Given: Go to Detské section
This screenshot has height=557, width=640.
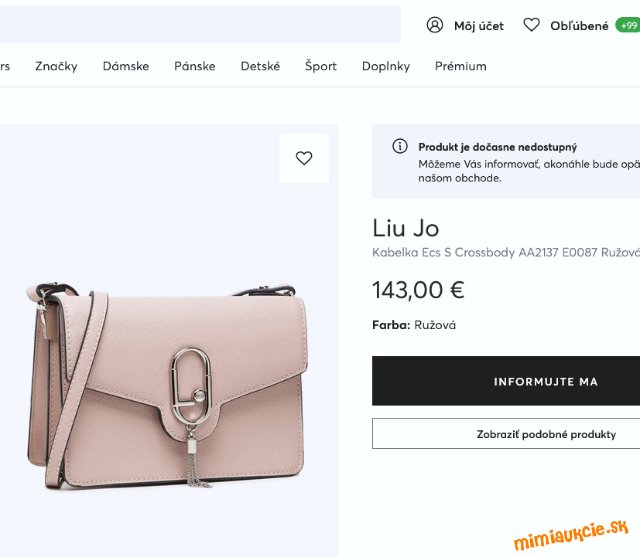Looking at the screenshot, I should click(260, 66).
